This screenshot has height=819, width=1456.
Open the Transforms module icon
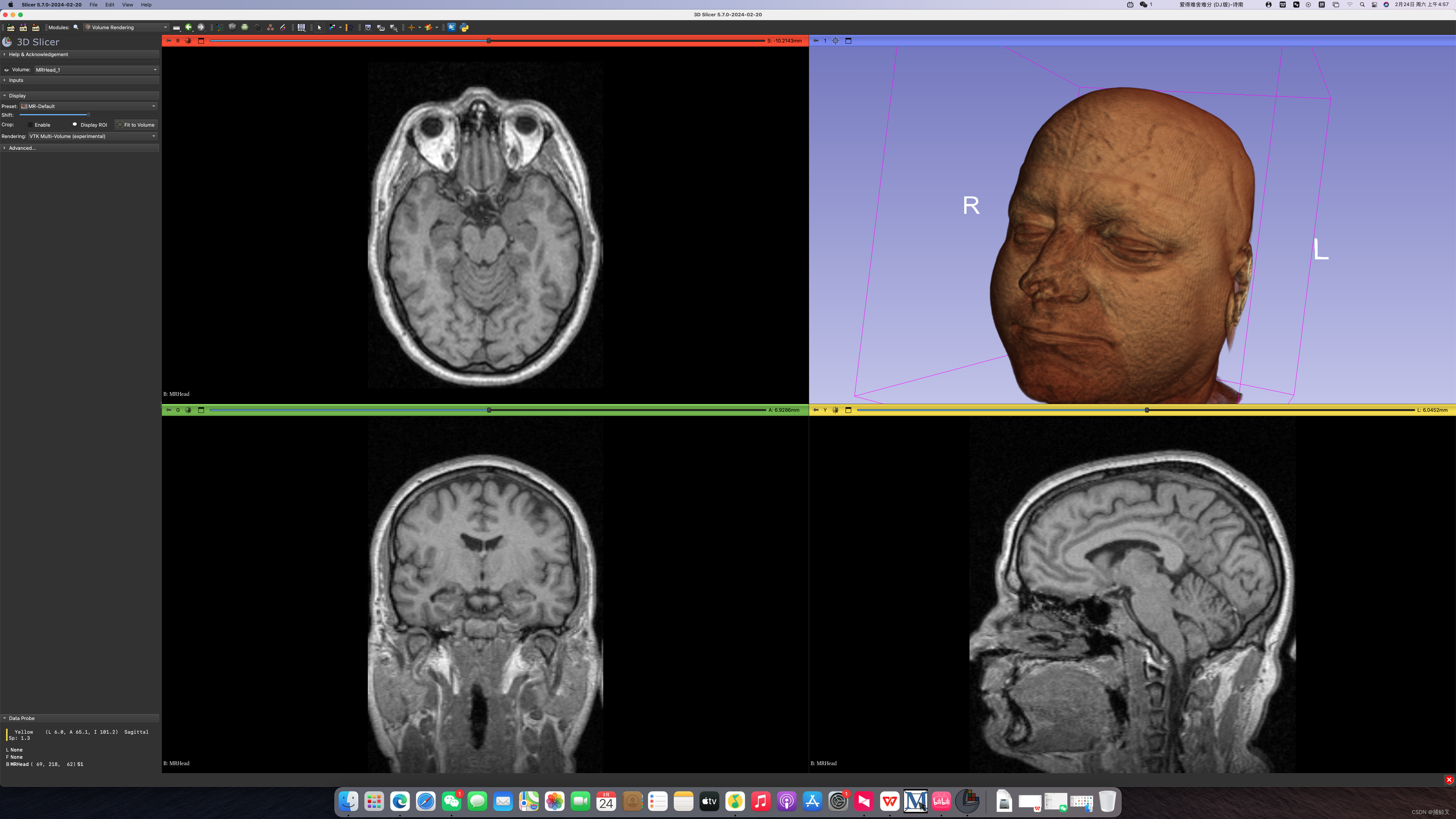(258, 27)
